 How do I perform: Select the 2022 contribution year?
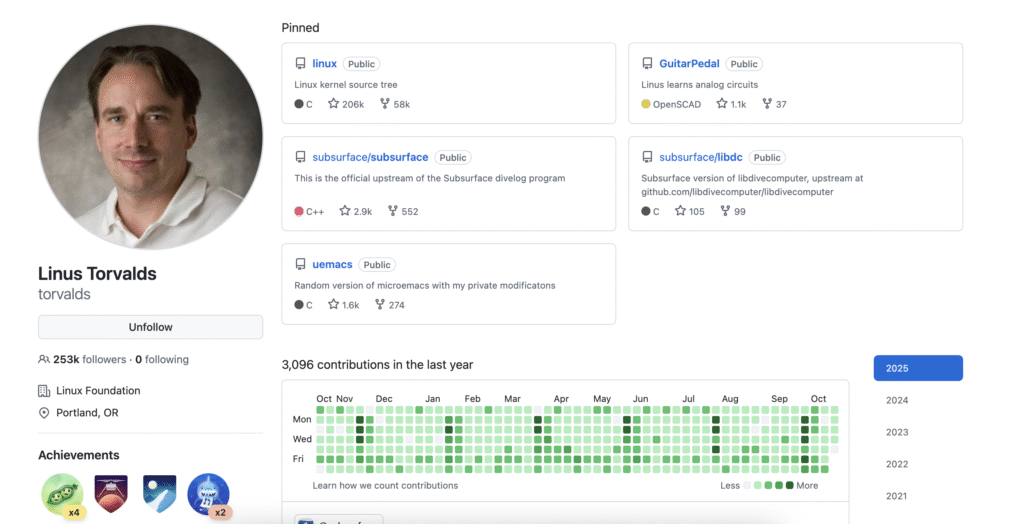coord(897,464)
